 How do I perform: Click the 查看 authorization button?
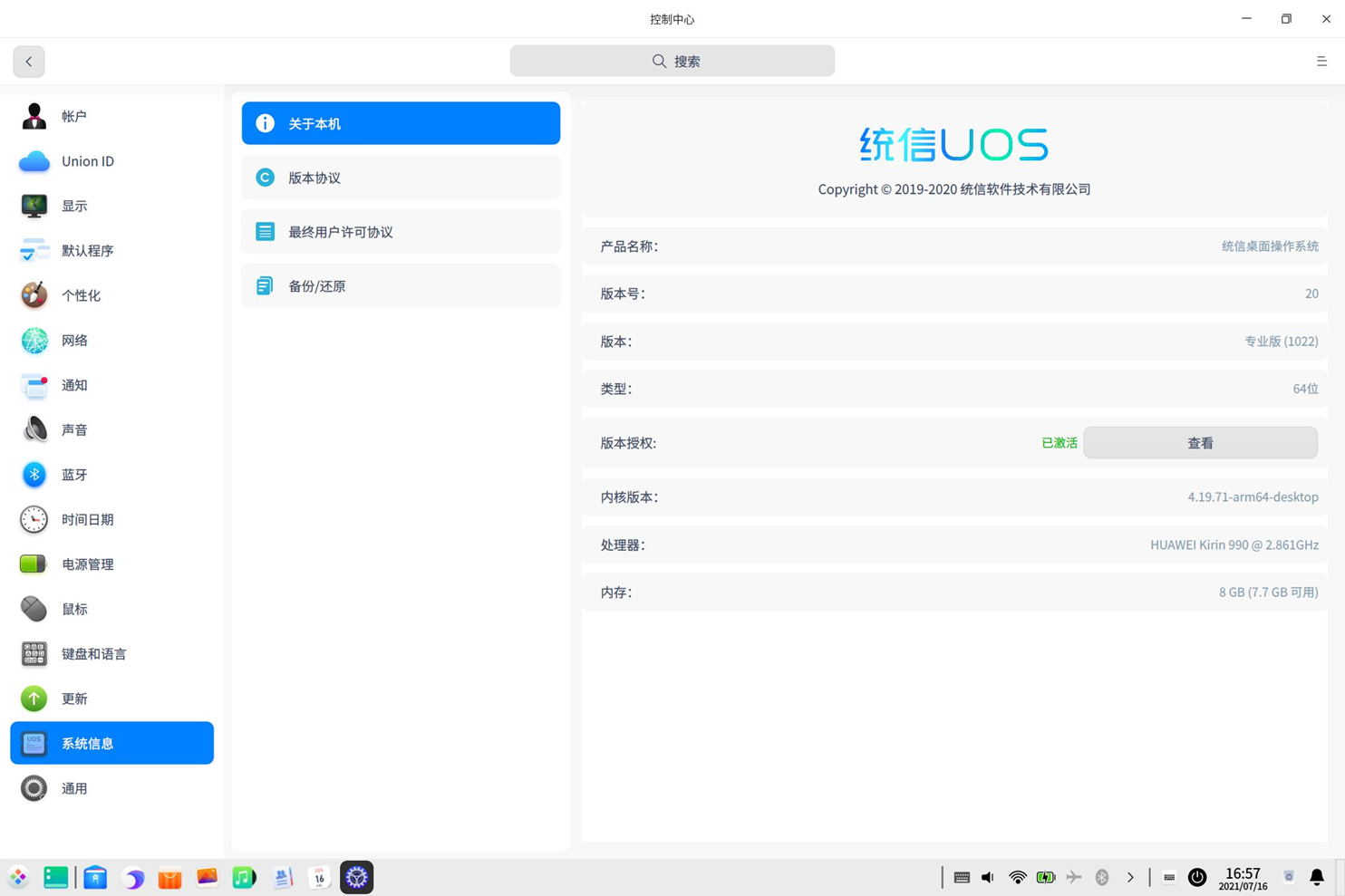point(1200,443)
